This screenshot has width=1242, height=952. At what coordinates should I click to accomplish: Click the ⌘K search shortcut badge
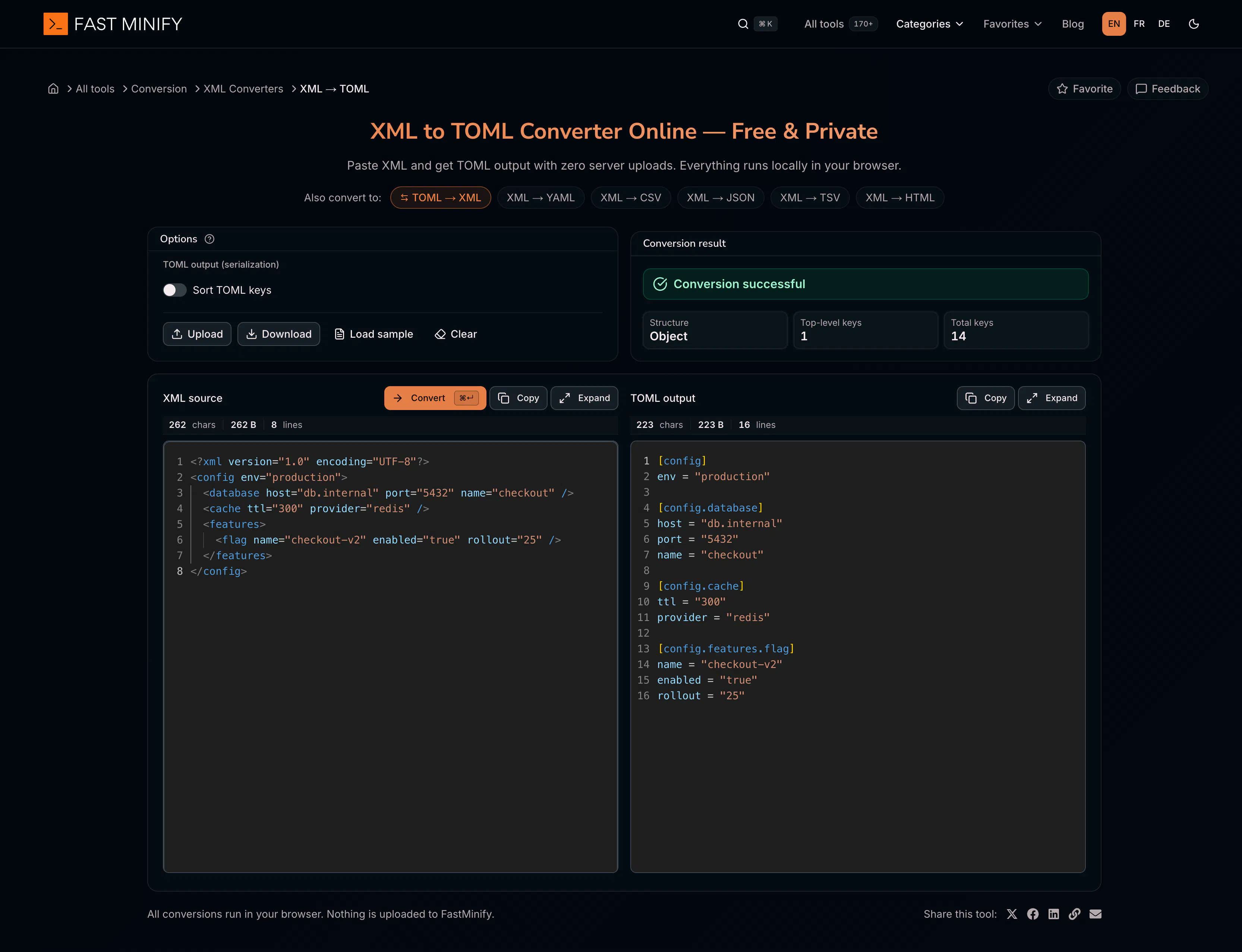(x=765, y=24)
